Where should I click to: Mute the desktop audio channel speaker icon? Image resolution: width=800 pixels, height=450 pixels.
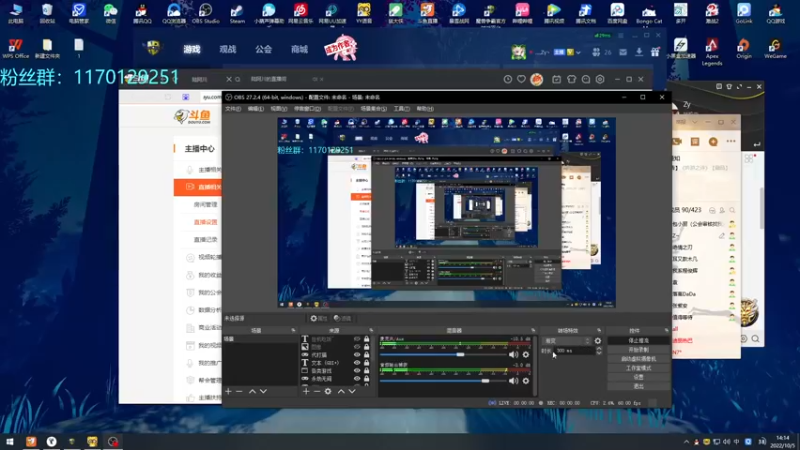click(x=513, y=381)
